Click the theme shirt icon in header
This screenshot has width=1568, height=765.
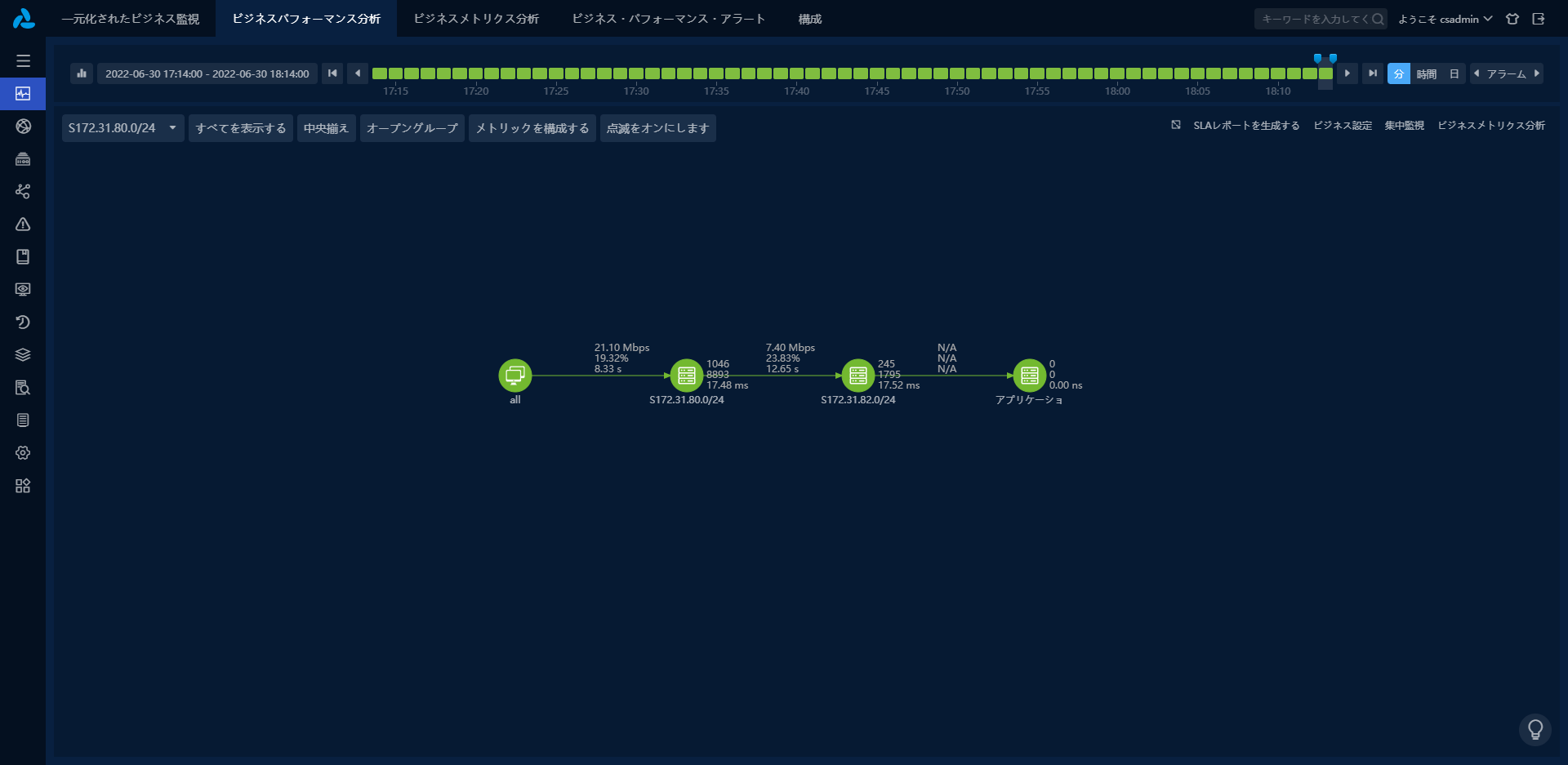pos(1512,19)
